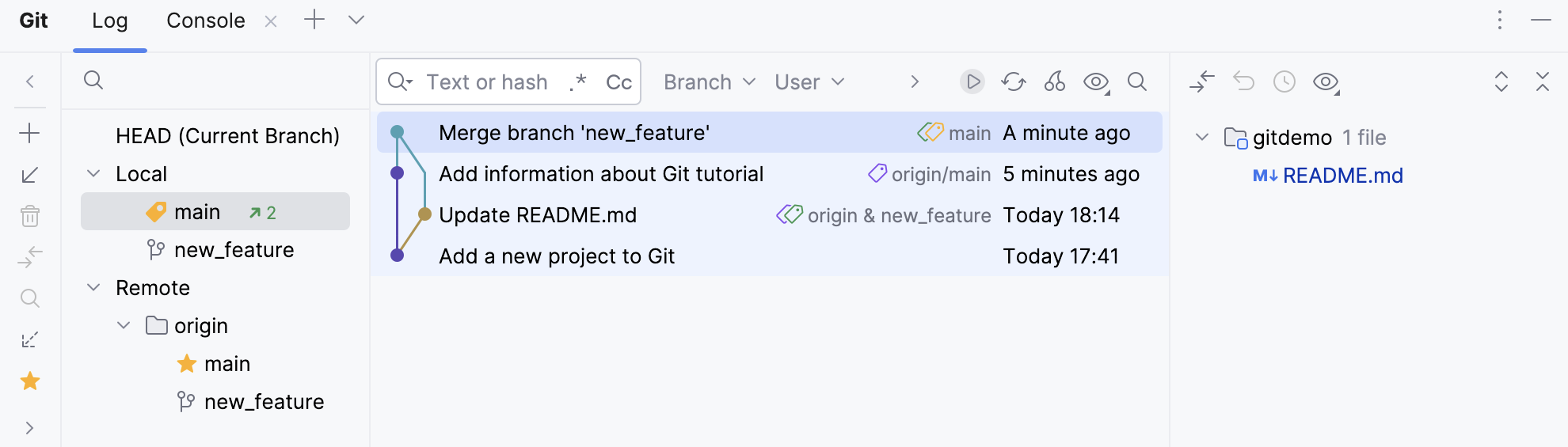
Task: Click the revert changes undo icon
Action: pos(1243,81)
